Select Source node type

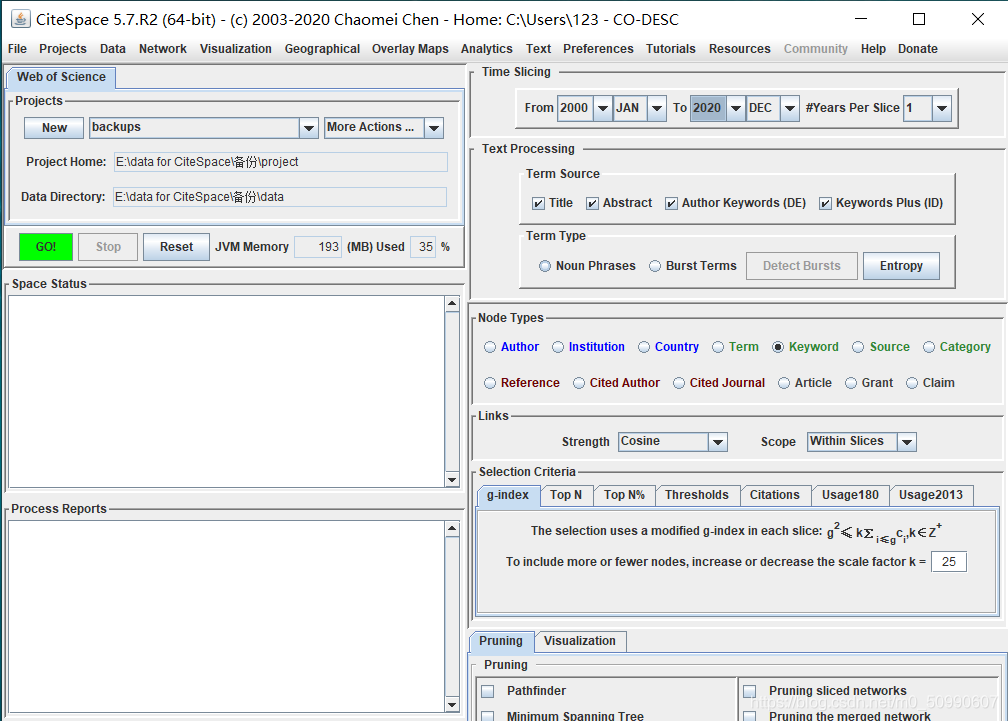858,347
